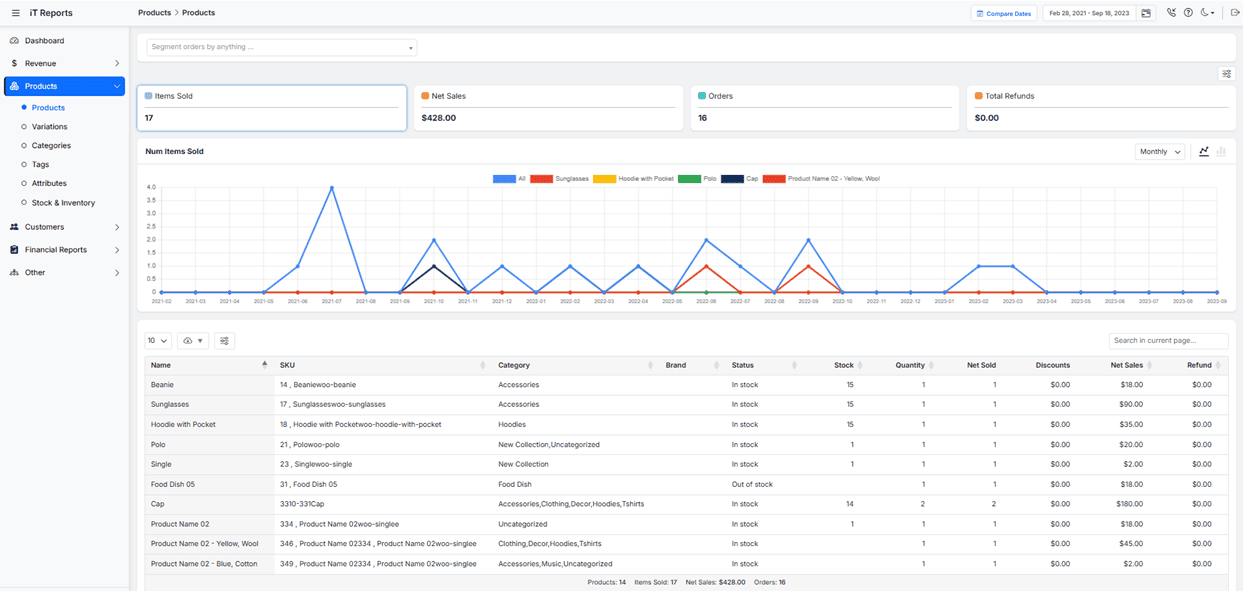
Task: Expand the Customers section in sidebar
Action: (47, 227)
